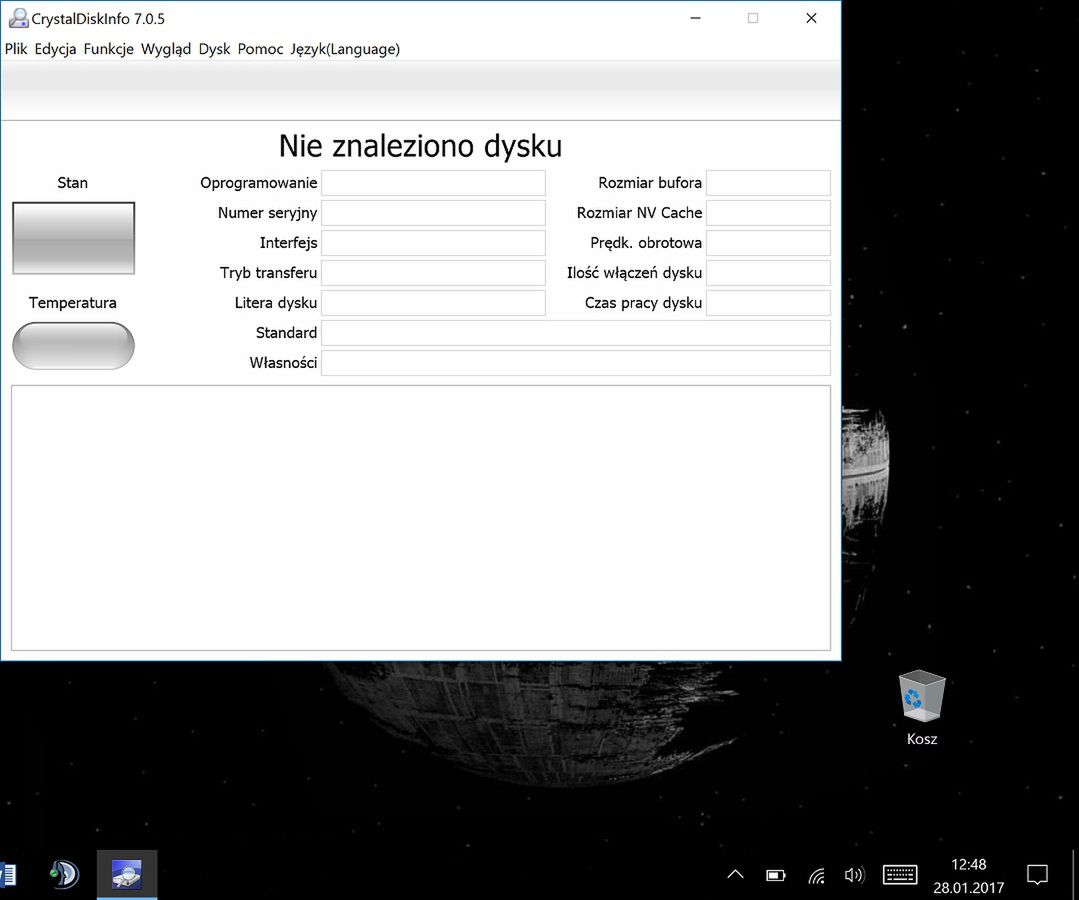Click the speaker volume tray icon
Screen dimensions: 1079x900
[854, 875]
